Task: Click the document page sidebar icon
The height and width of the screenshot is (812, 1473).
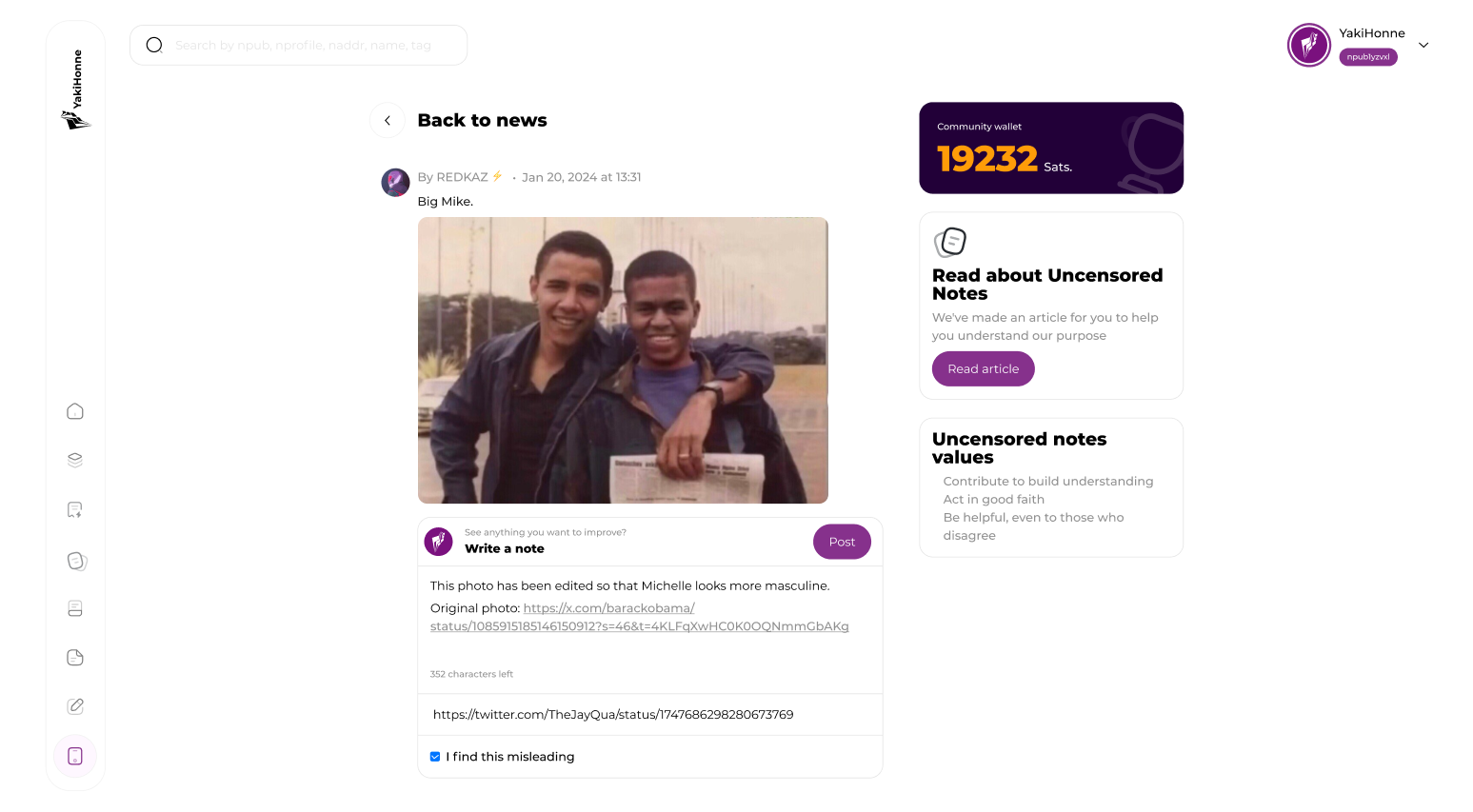Action: click(x=75, y=658)
